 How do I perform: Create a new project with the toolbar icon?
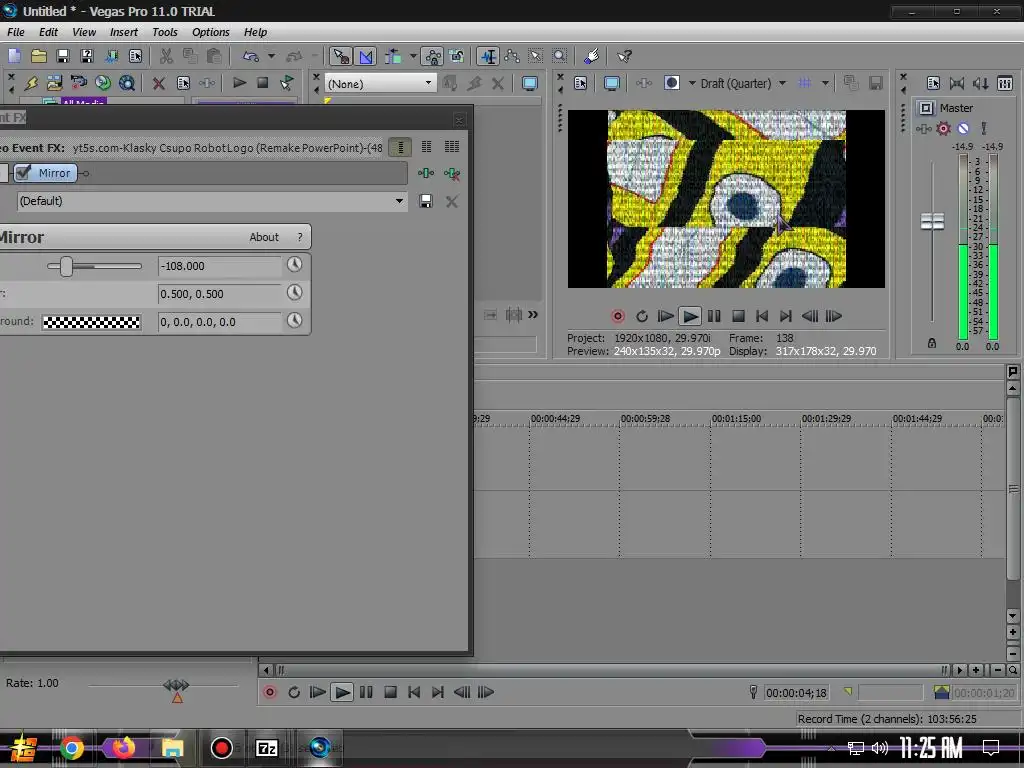pyautogui.click(x=14, y=56)
